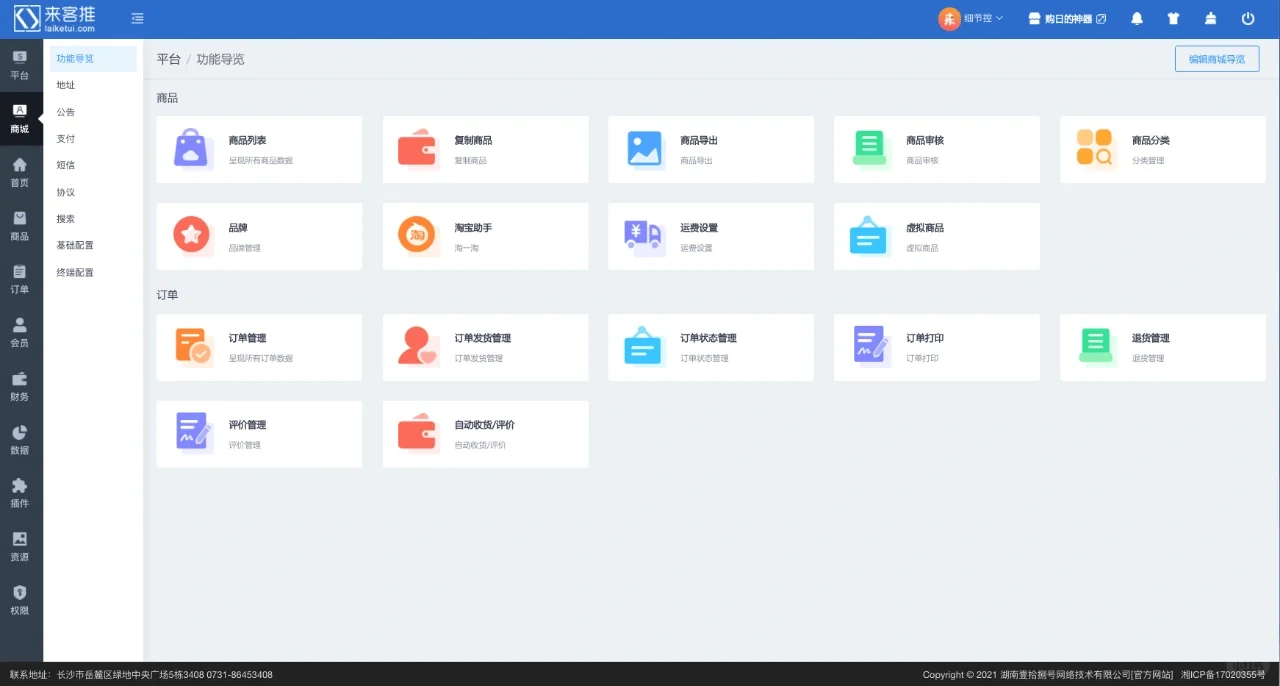
Task: Open the 商品导出 image icon
Action: (x=645, y=149)
